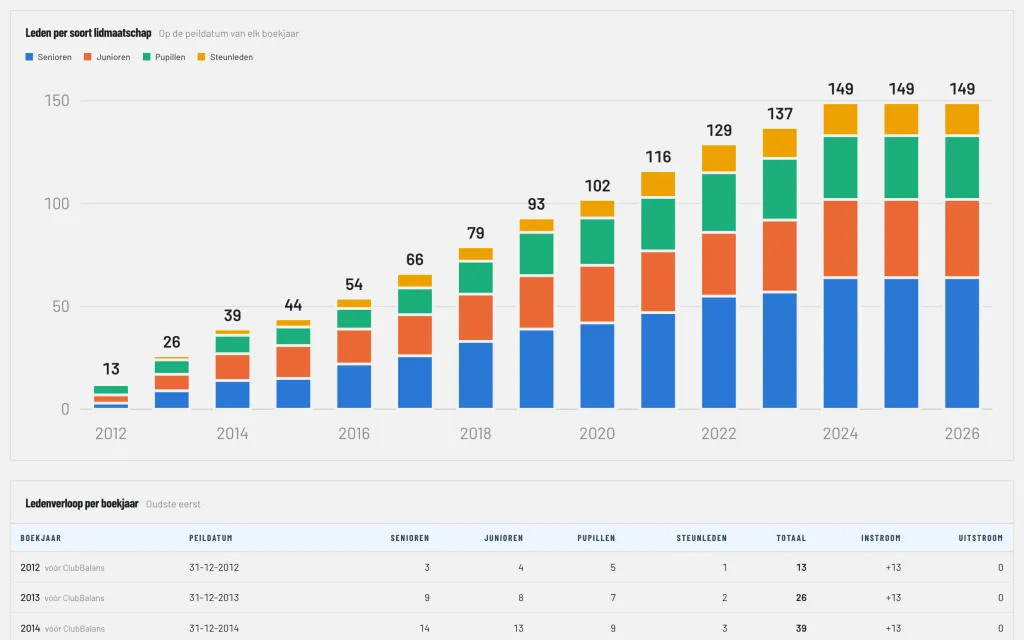1024x640 pixels.
Task: Select the blue segment of the 2018 bar
Action: click(475, 376)
